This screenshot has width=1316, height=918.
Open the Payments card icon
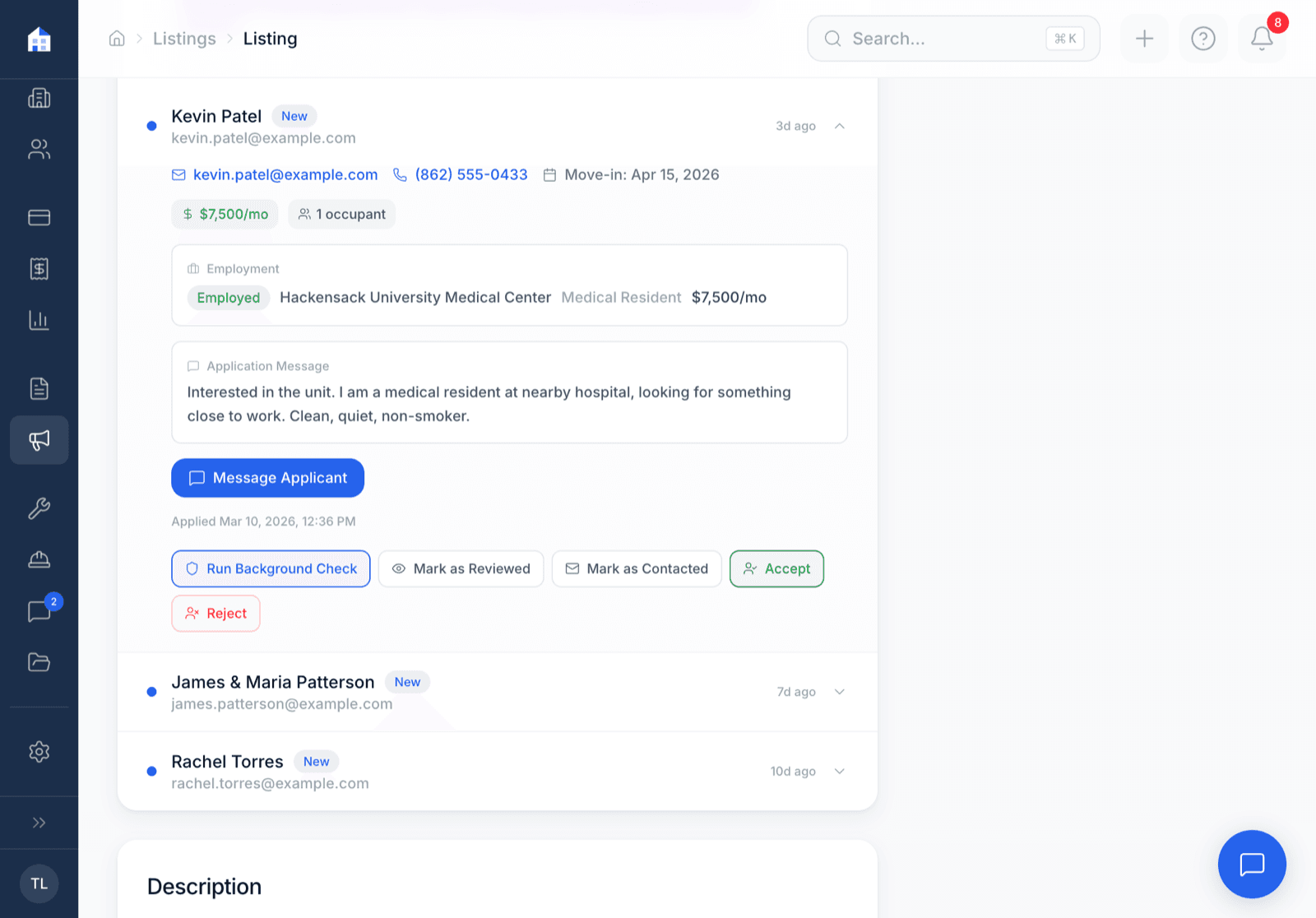pyautogui.click(x=39, y=217)
